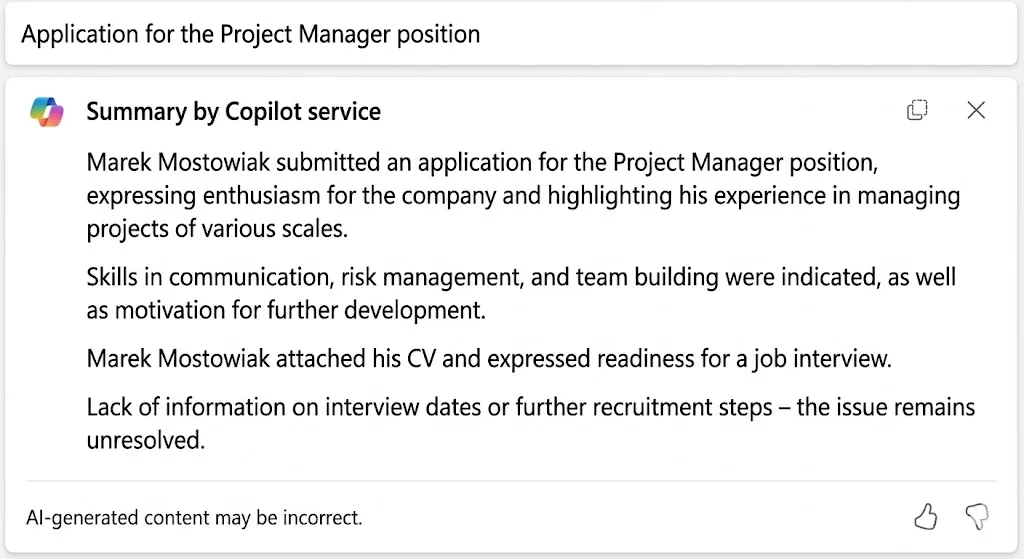The width and height of the screenshot is (1024, 559).
Task: Click the colorful Copilot logo icon
Action: pyautogui.click(x=46, y=112)
